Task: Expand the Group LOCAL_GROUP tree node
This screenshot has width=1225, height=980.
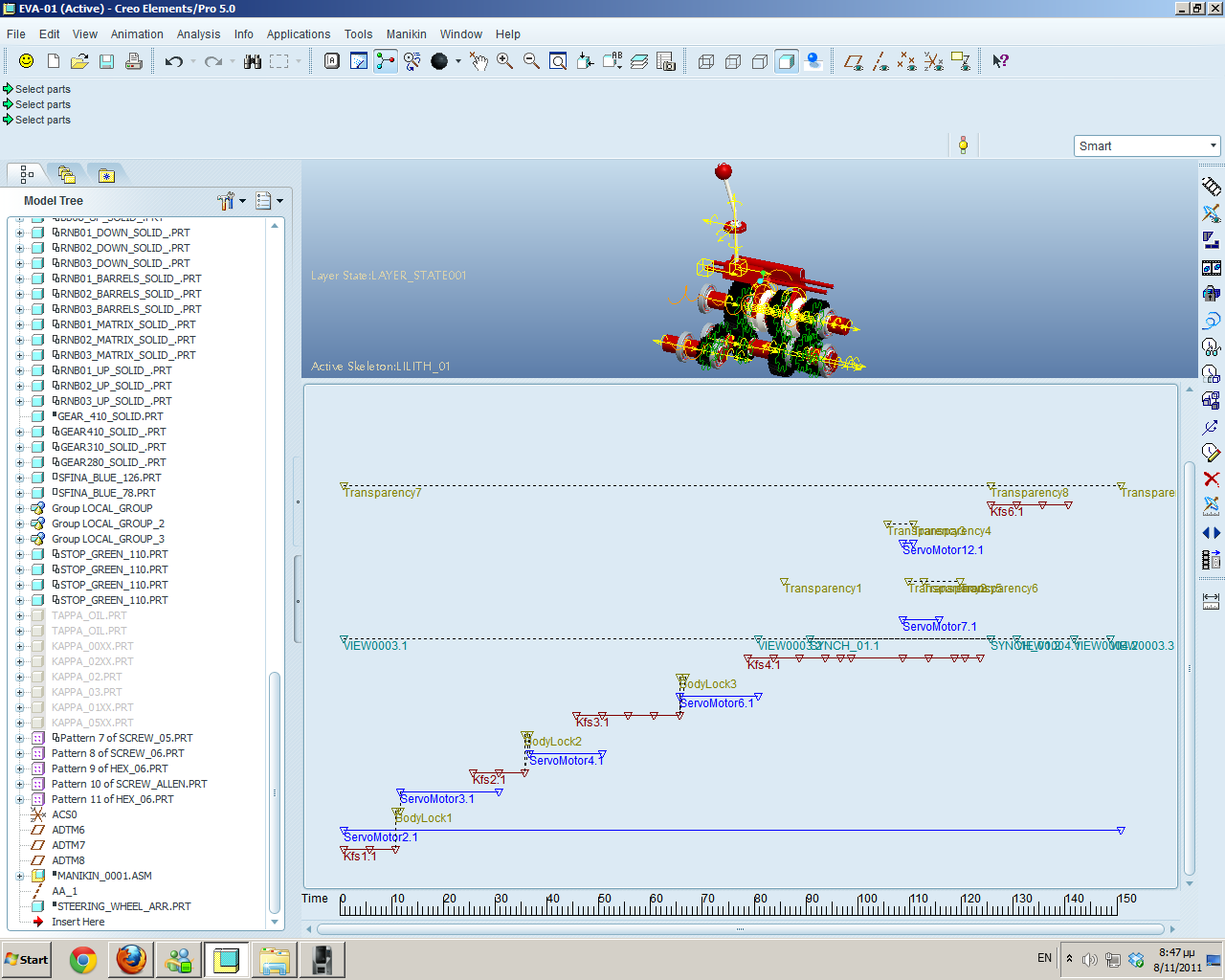Action: point(19,508)
